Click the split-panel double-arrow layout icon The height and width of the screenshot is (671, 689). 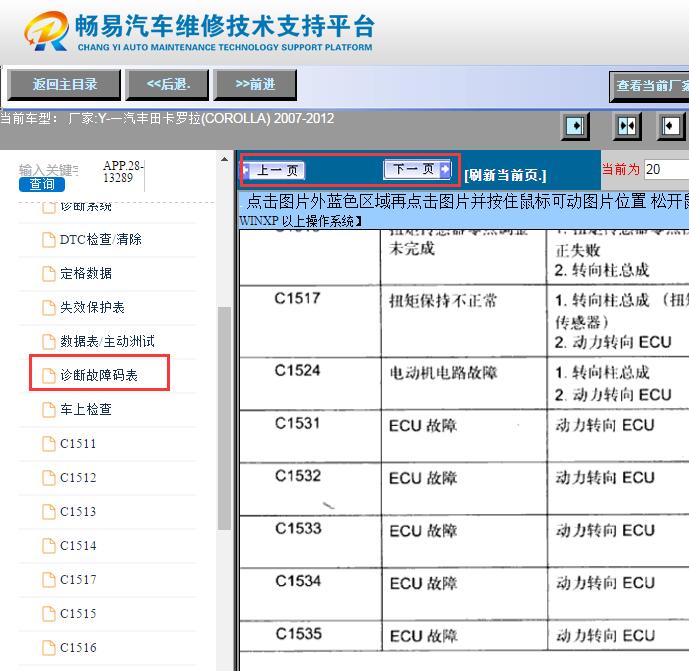[x=627, y=127]
